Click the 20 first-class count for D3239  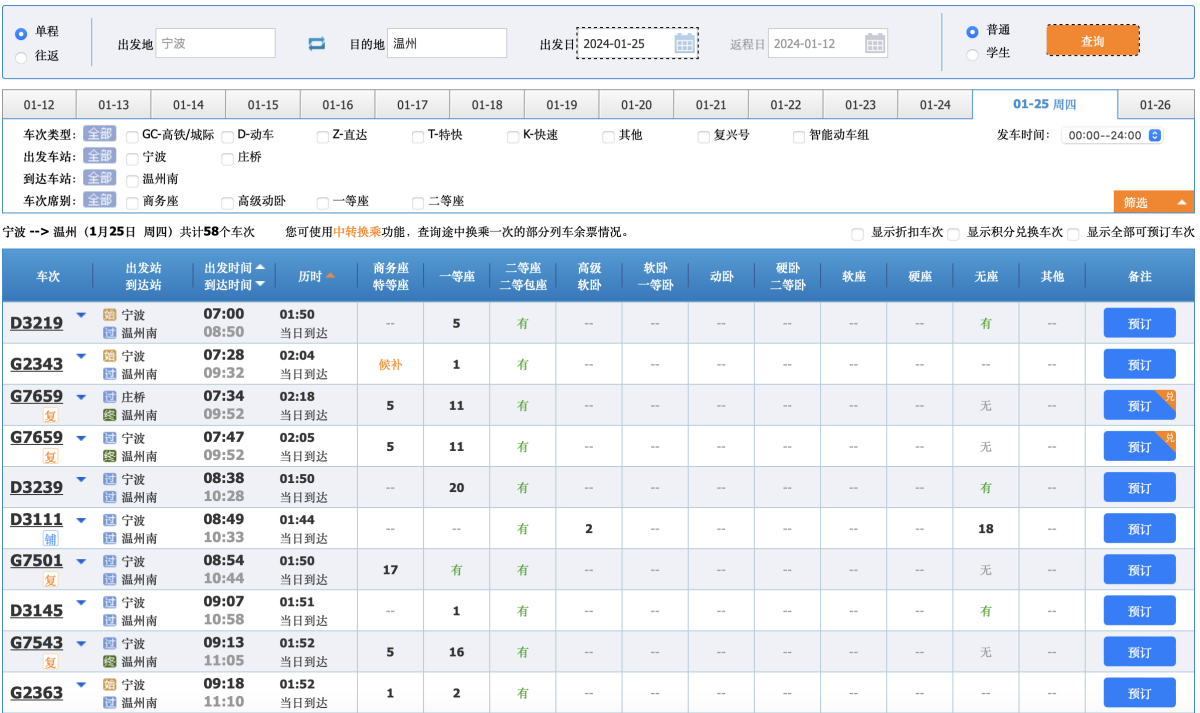[456, 488]
